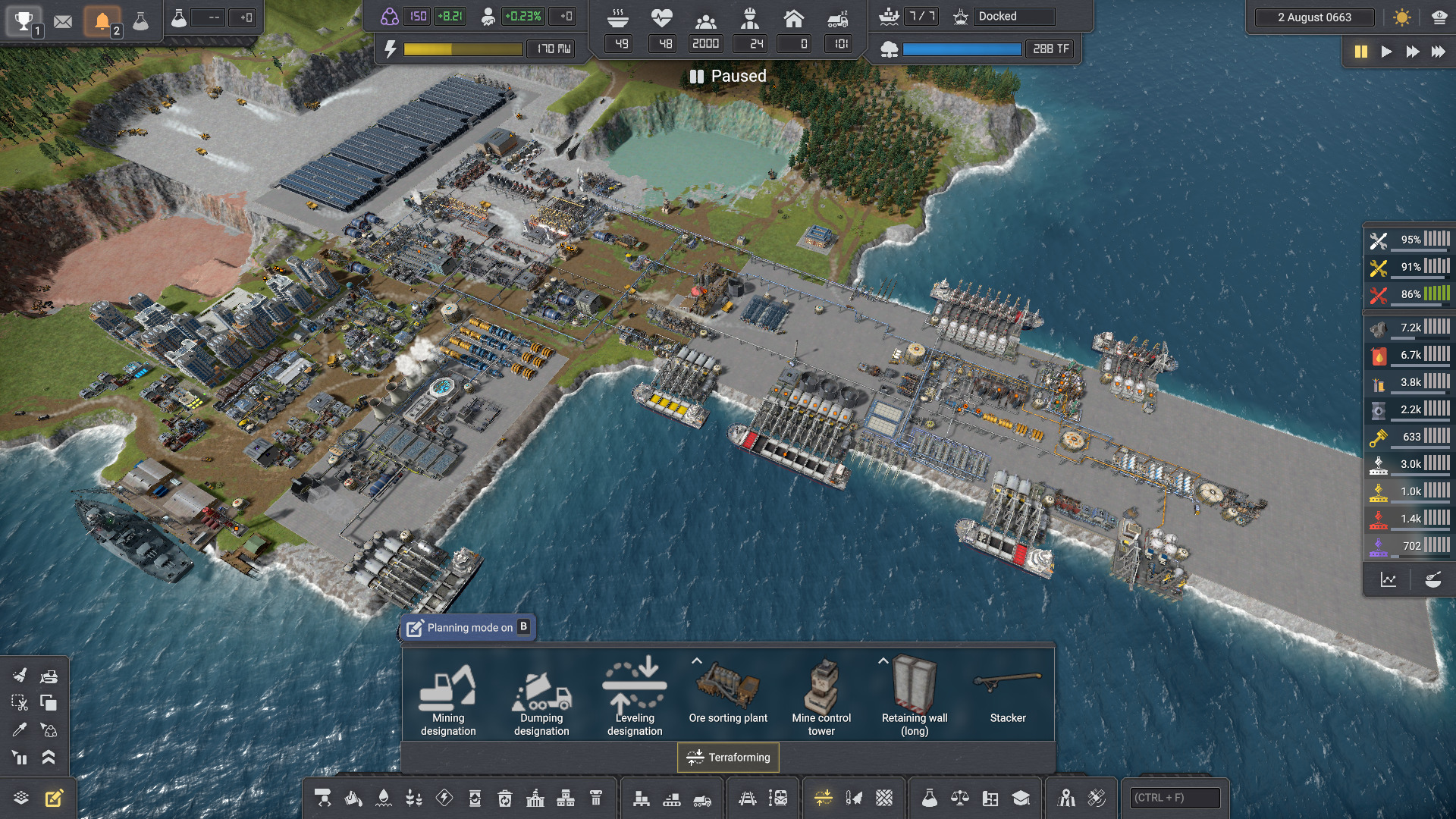
Task: Select the upgrade double-chevron tool
Action: 49,757
